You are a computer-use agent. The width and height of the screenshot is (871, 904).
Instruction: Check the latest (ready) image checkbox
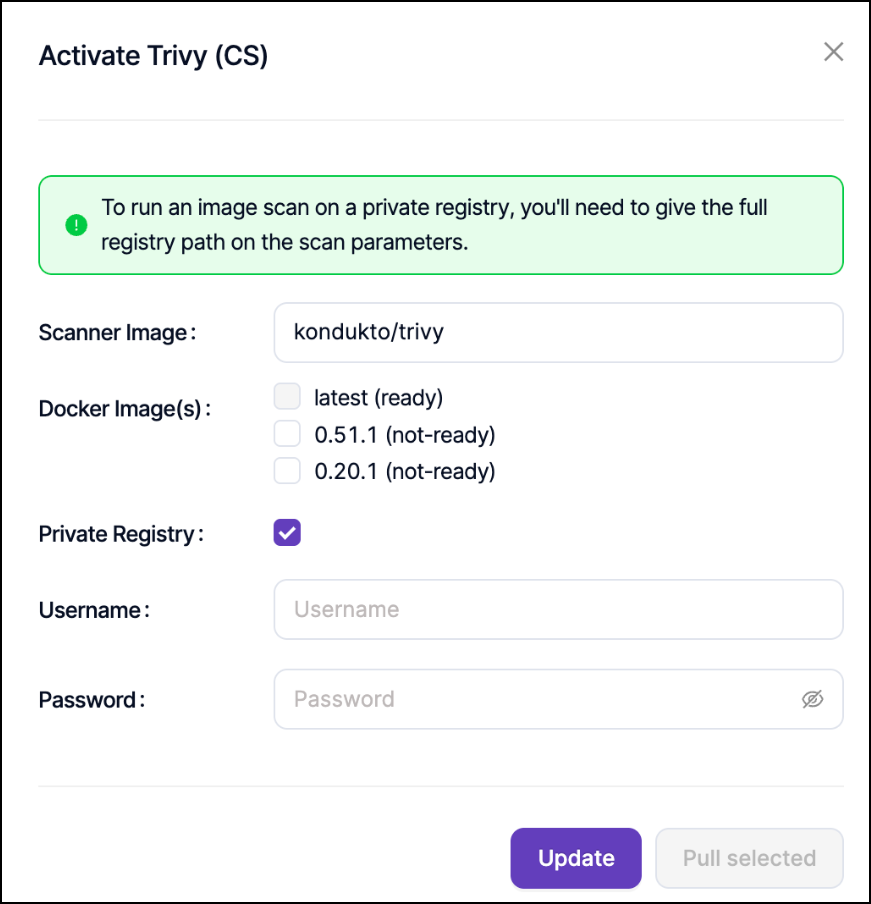287,397
